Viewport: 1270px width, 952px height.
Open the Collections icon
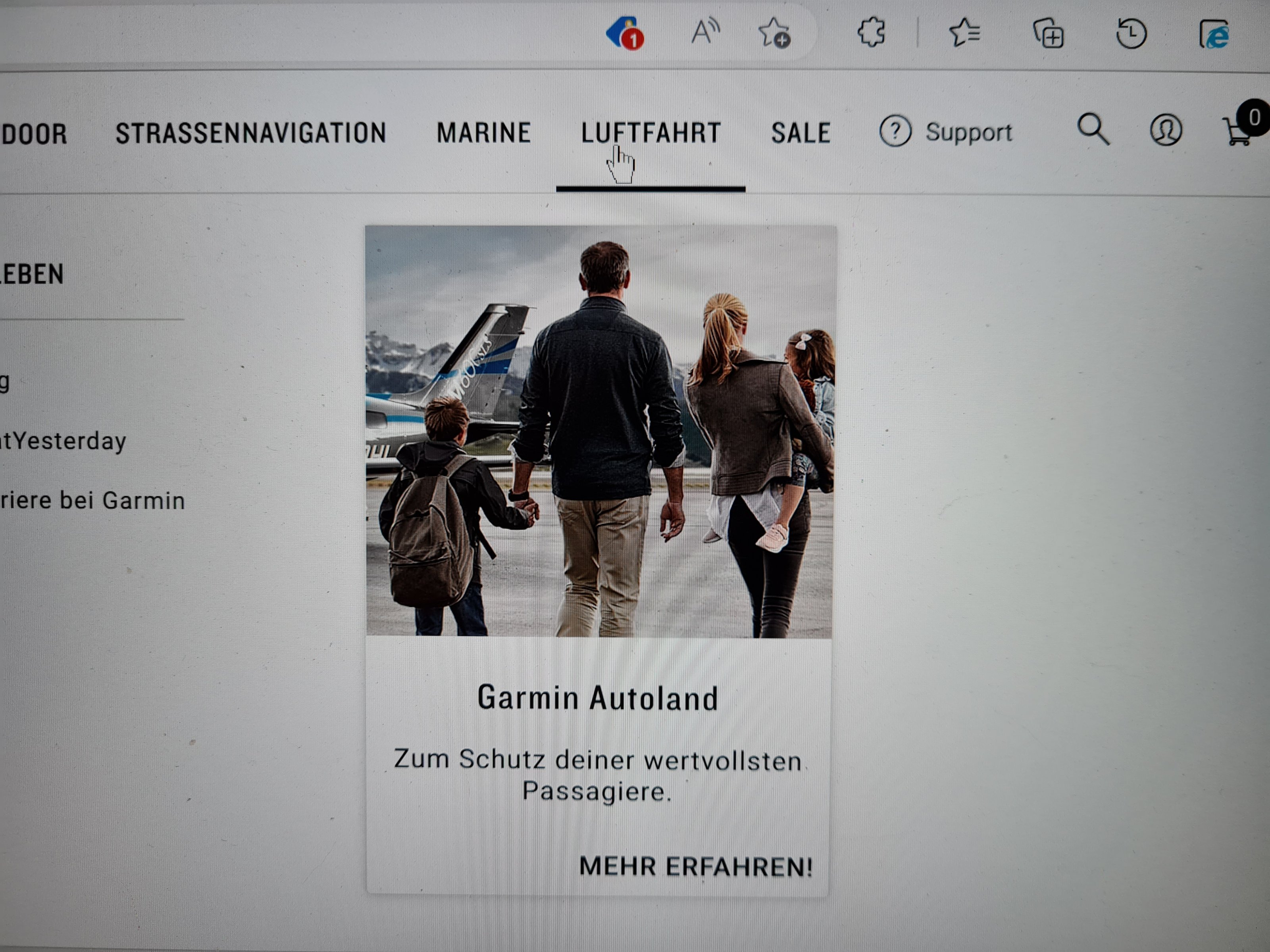tap(1049, 33)
